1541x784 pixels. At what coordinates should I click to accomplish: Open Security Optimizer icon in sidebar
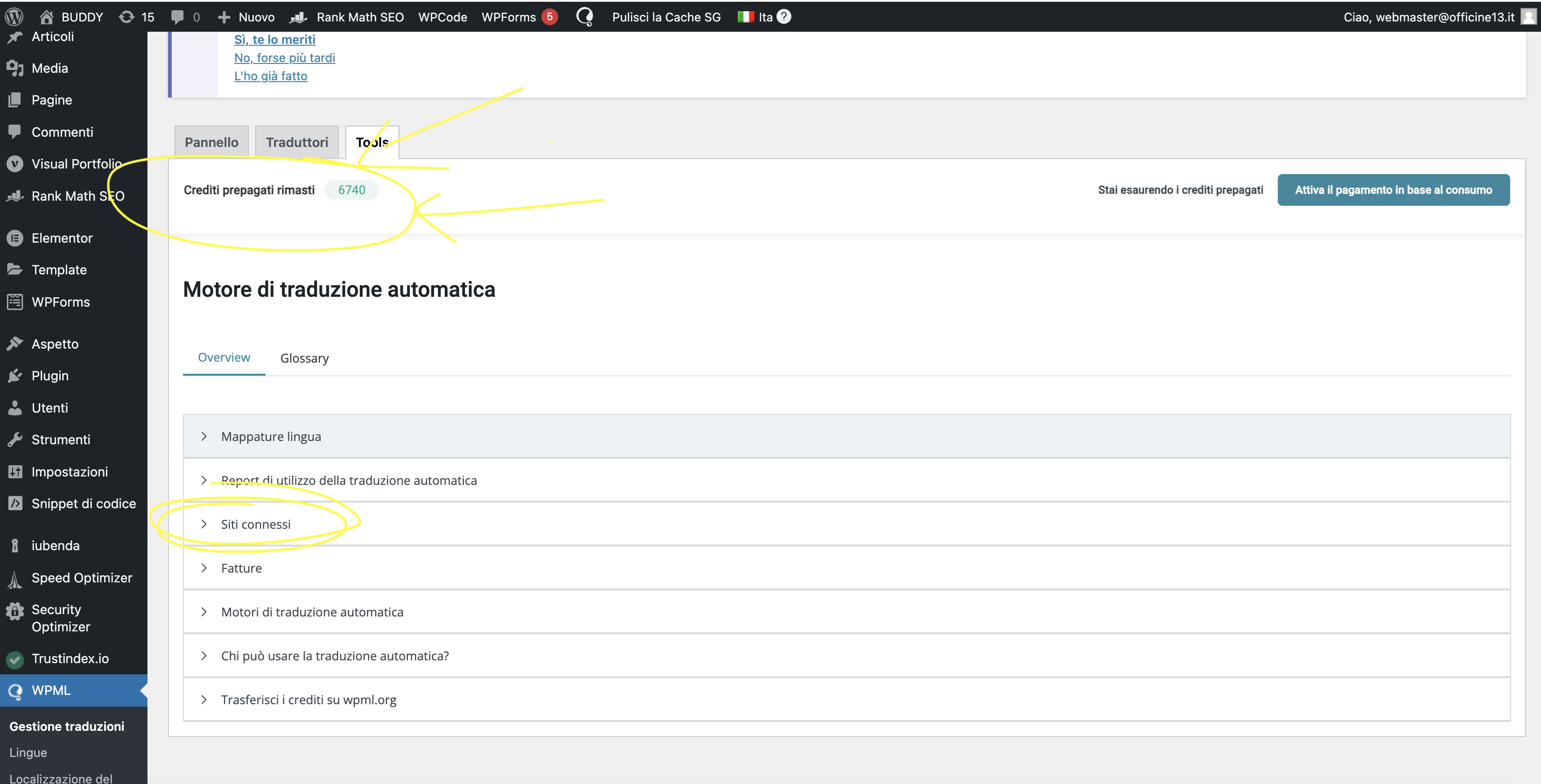click(x=15, y=611)
